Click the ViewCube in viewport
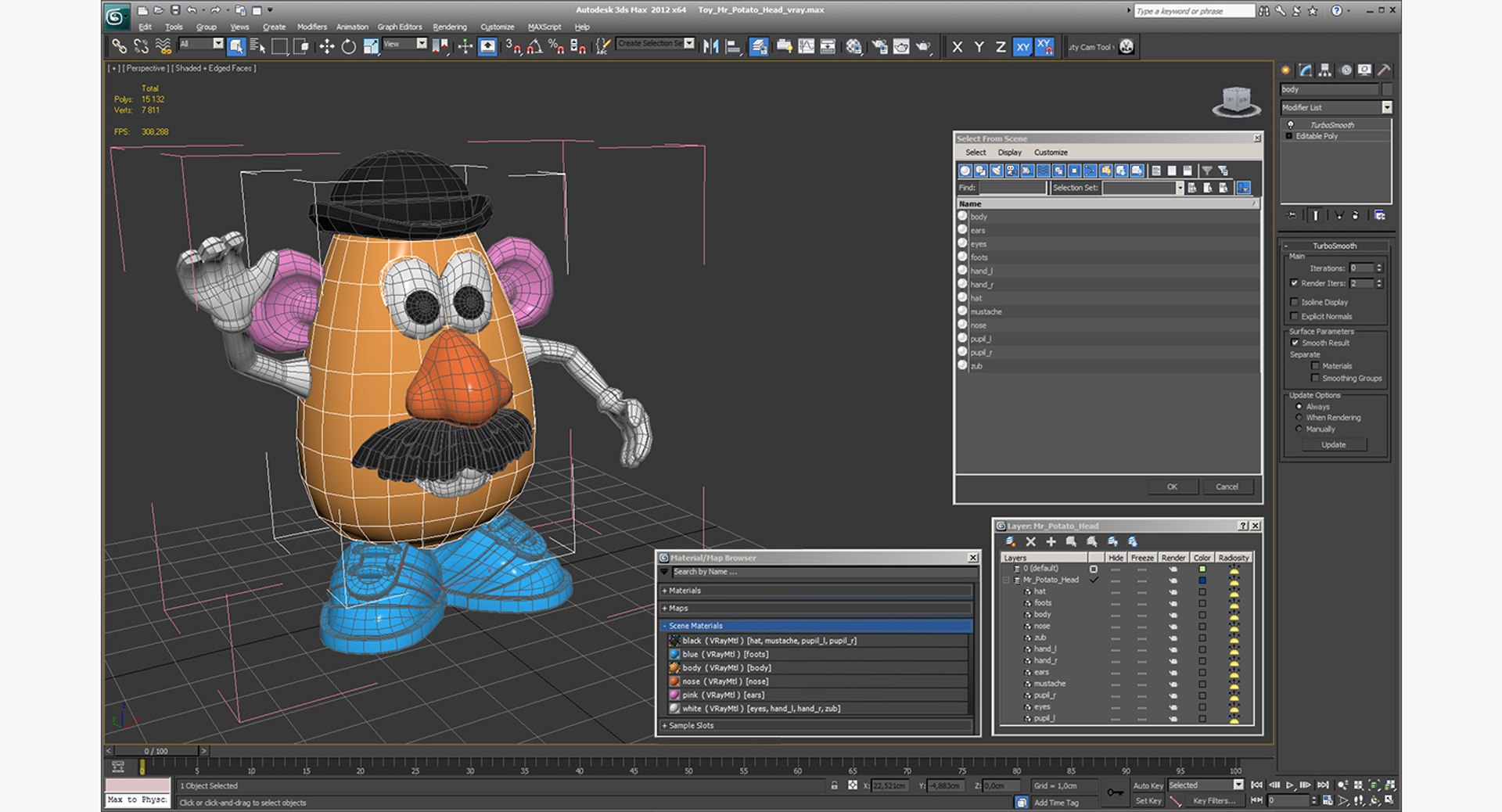This screenshot has width=1502, height=812. tap(1236, 102)
